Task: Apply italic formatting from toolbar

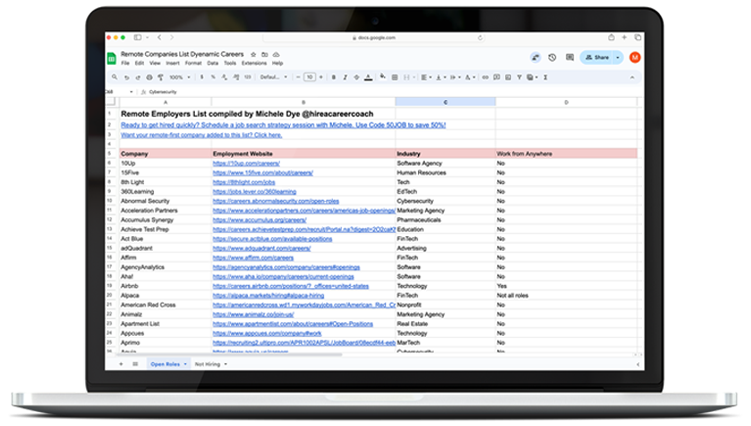Action: click(x=345, y=77)
